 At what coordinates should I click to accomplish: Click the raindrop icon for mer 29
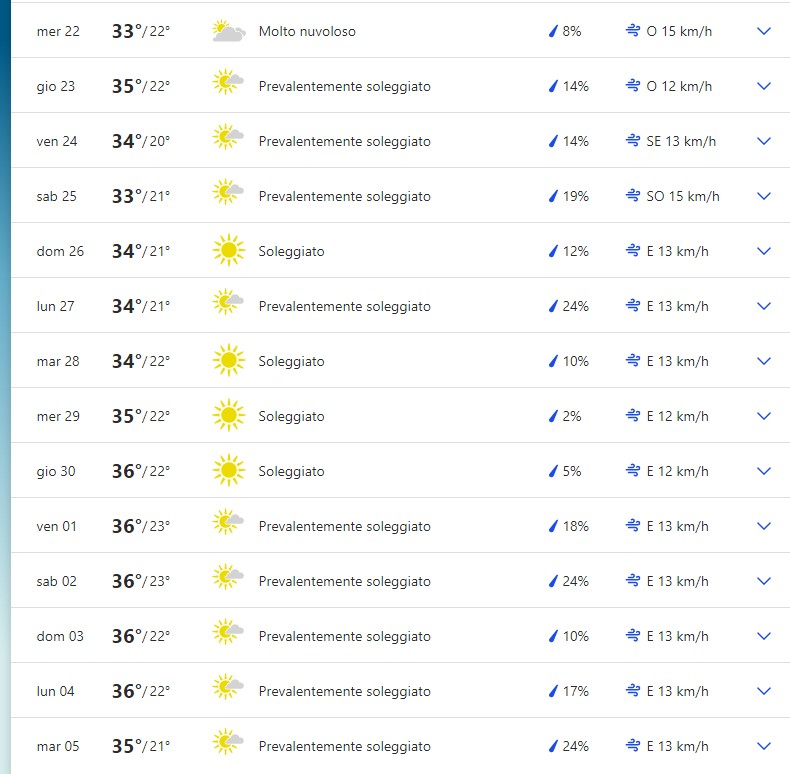(x=552, y=416)
